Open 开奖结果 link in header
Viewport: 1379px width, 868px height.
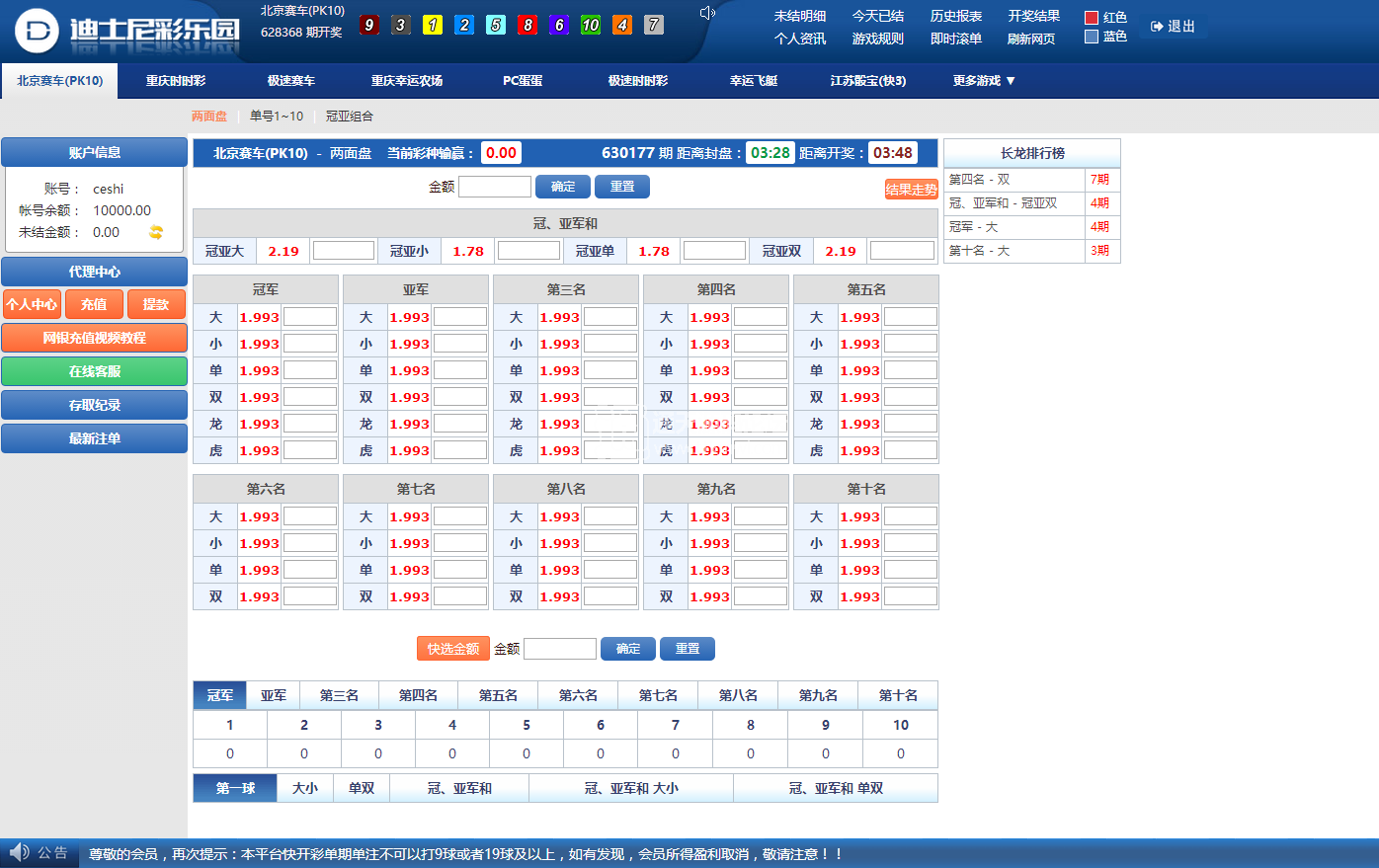(1034, 16)
